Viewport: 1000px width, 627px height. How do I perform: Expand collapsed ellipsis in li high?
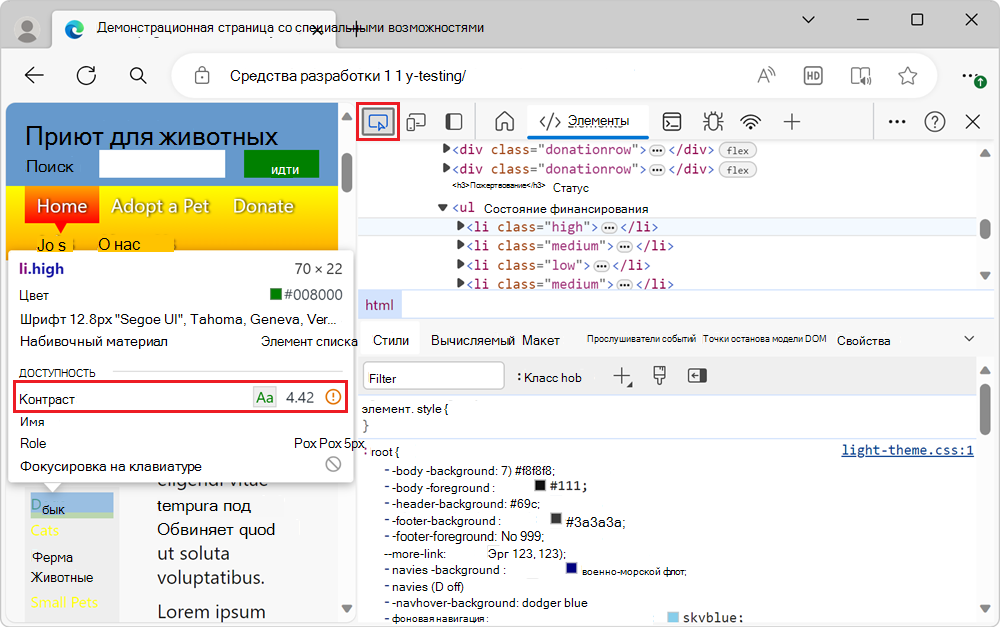coord(609,228)
